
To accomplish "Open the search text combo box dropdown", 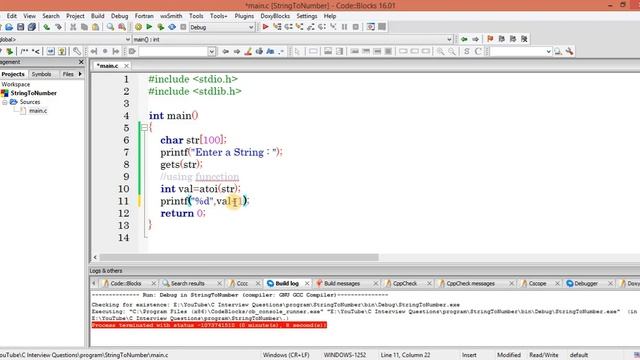I will tap(211, 51).
